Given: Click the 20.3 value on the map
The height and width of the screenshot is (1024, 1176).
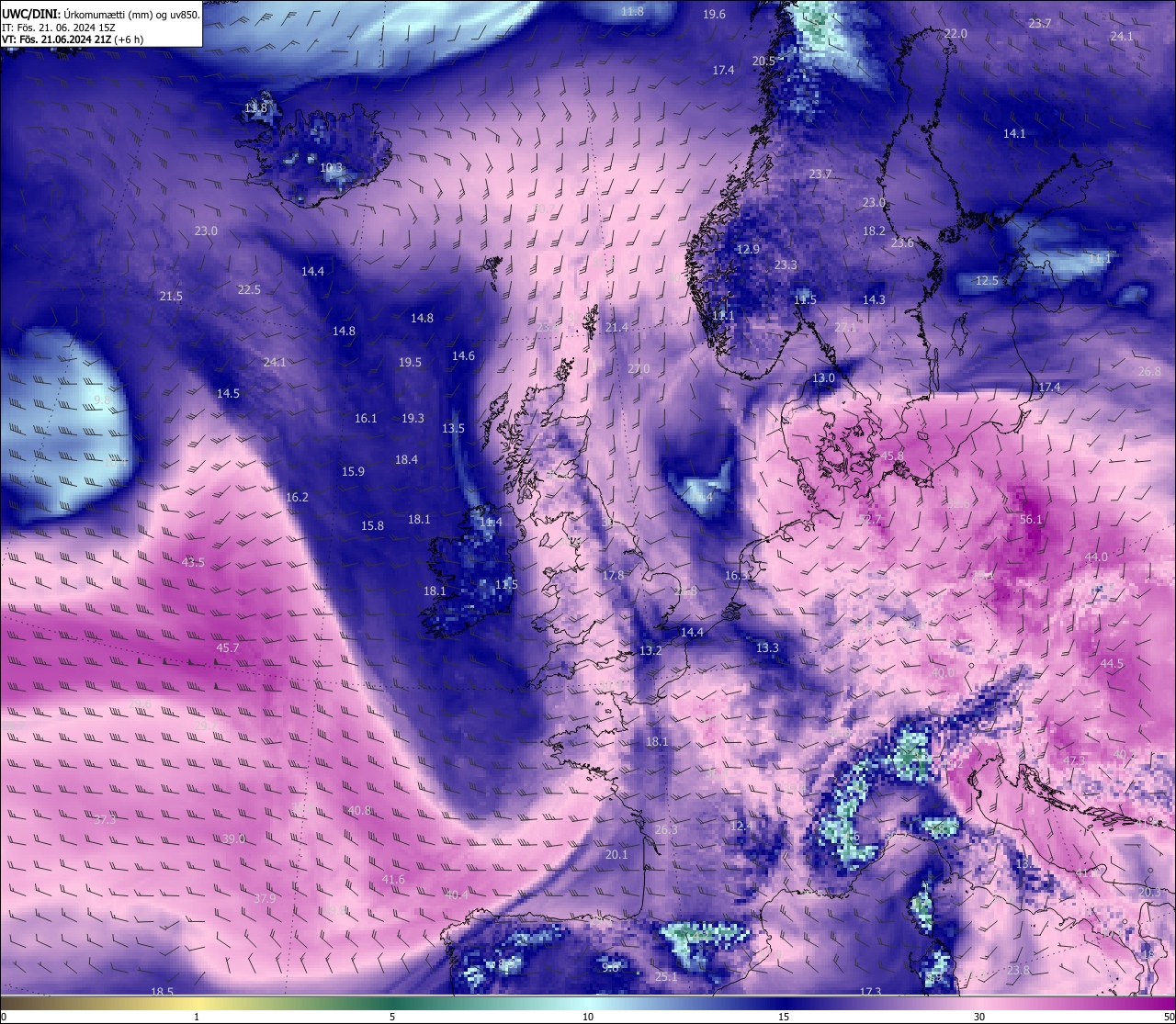Looking at the screenshot, I should pos(1149,893).
